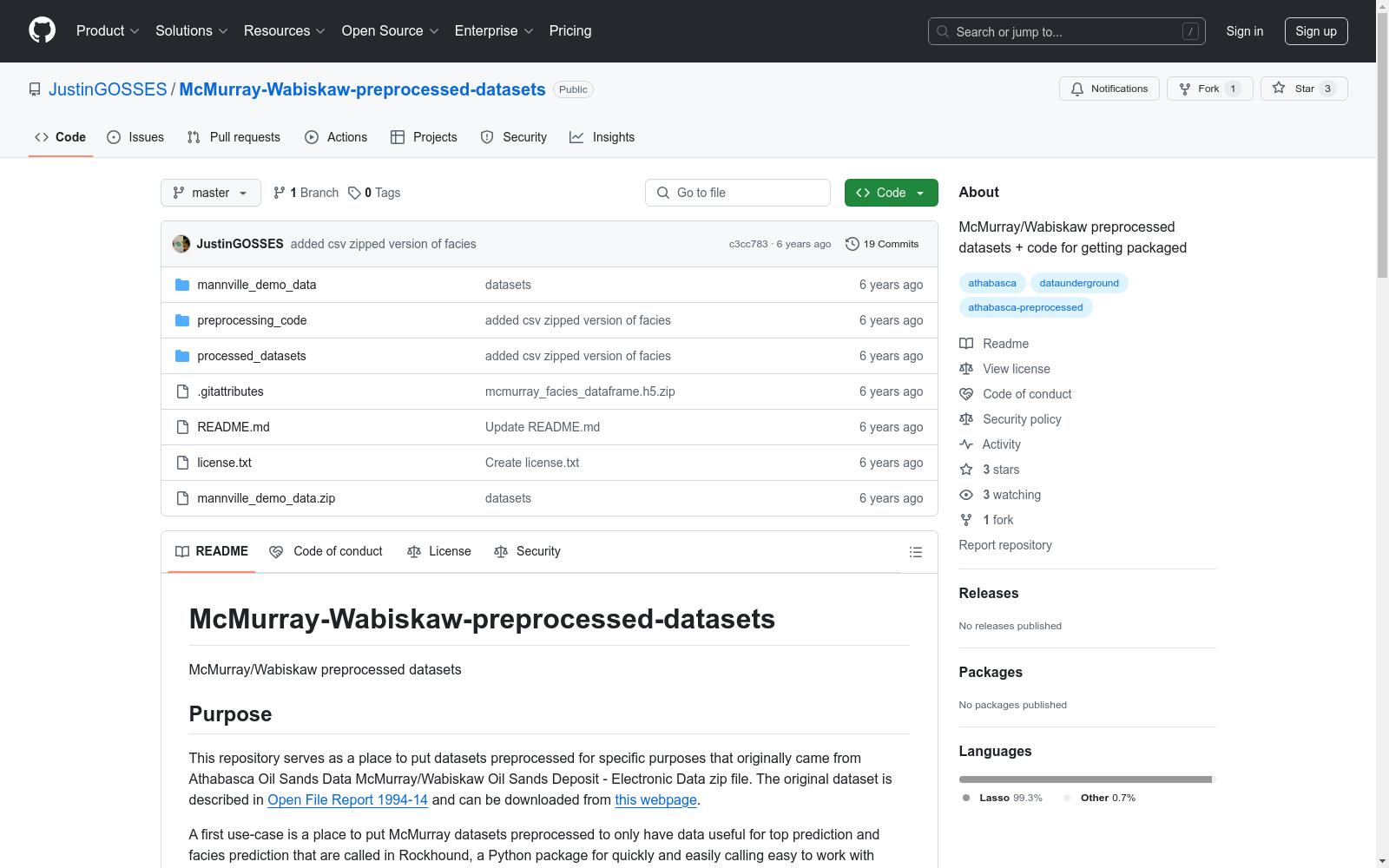Click the mannville_demo_data.zip file icon
This screenshot has width=1389, height=868.
[x=182, y=498]
